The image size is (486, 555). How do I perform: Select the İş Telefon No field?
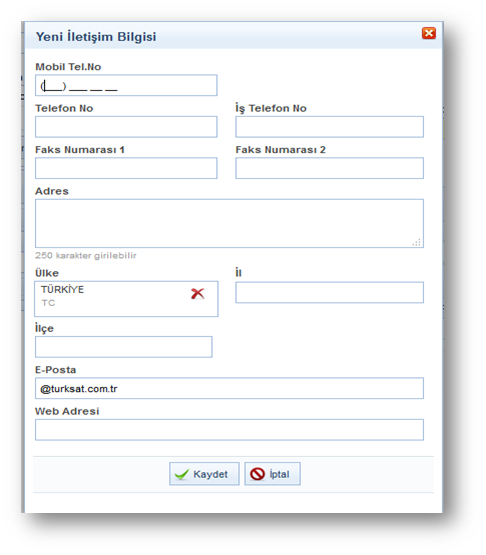click(x=329, y=127)
